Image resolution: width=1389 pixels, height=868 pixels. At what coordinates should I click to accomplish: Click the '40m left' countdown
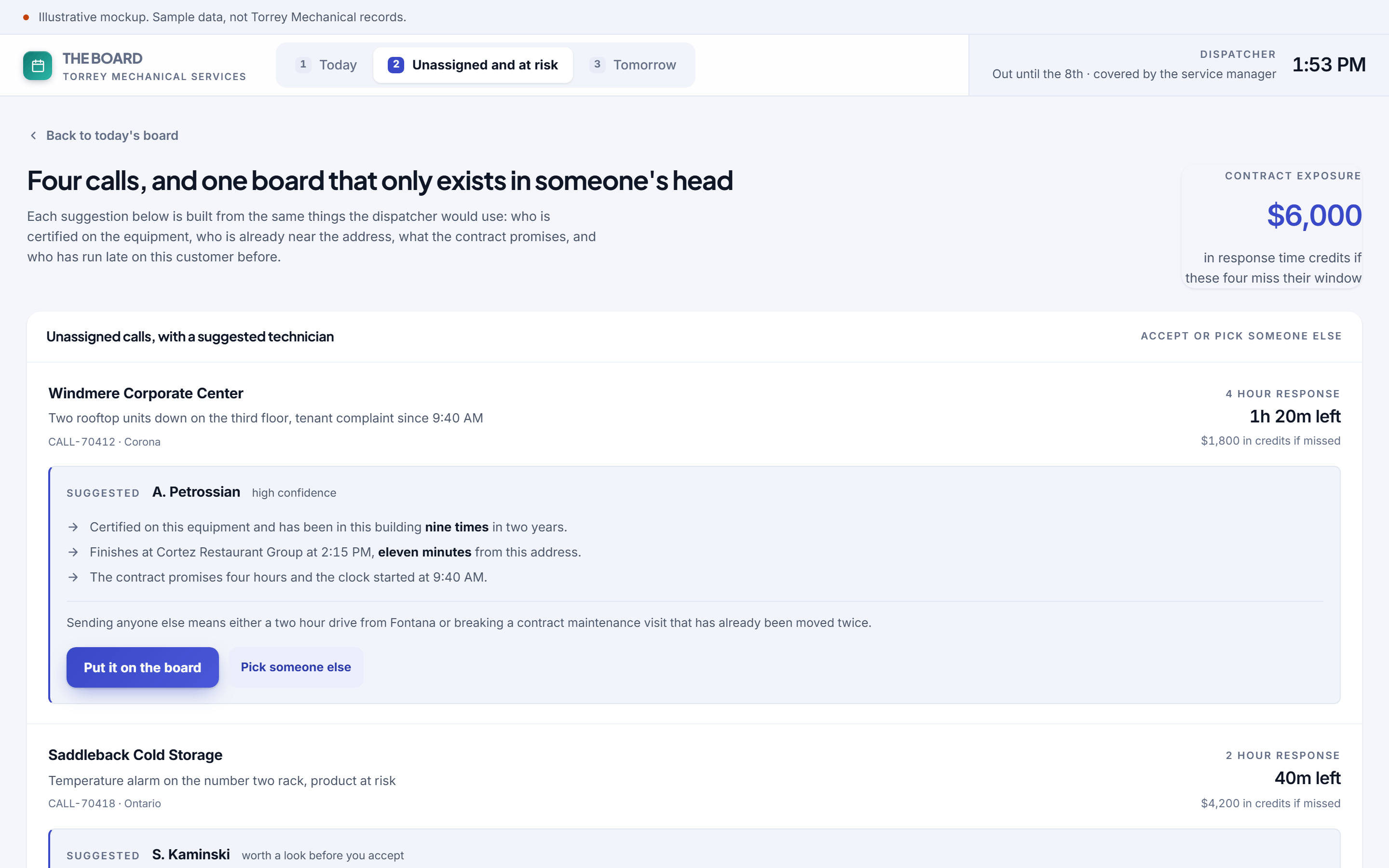1307,778
